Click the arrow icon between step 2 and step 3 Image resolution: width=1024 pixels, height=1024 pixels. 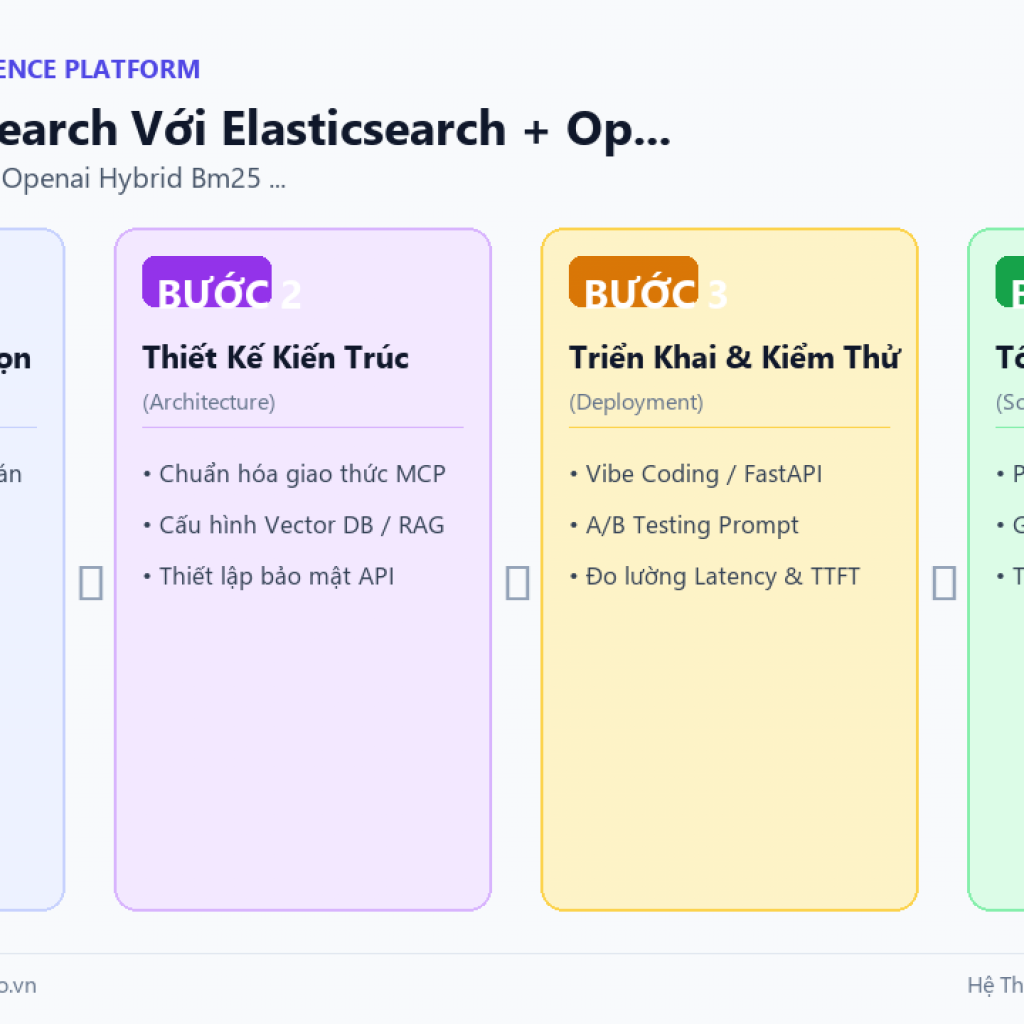click(x=517, y=583)
